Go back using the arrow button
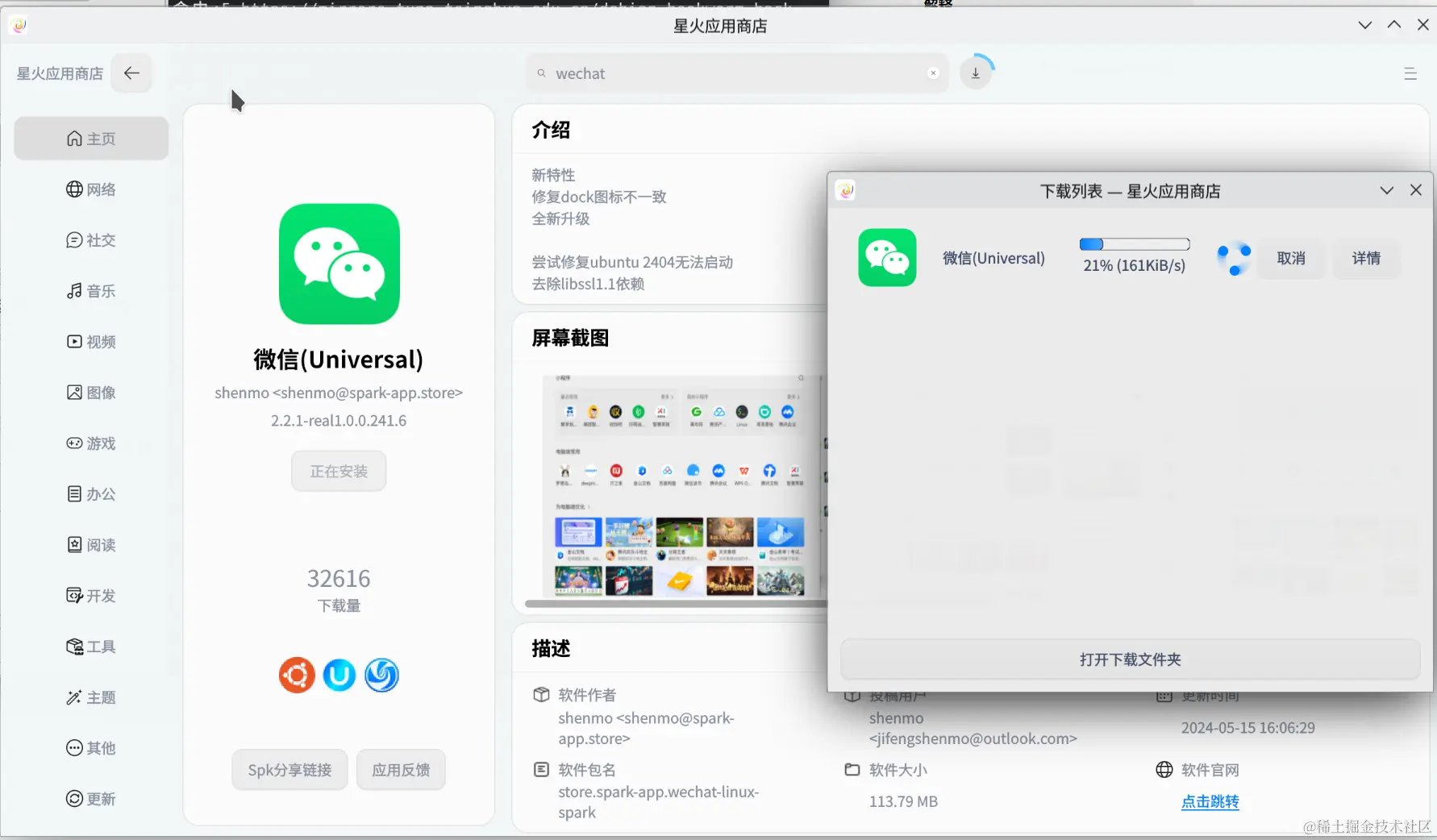The image size is (1437, 840). [131, 73]
